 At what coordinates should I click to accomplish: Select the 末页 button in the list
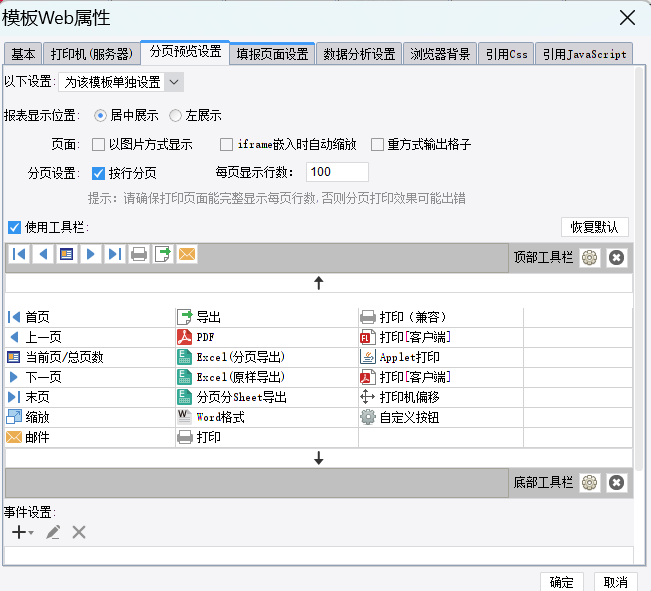(90, 397)
